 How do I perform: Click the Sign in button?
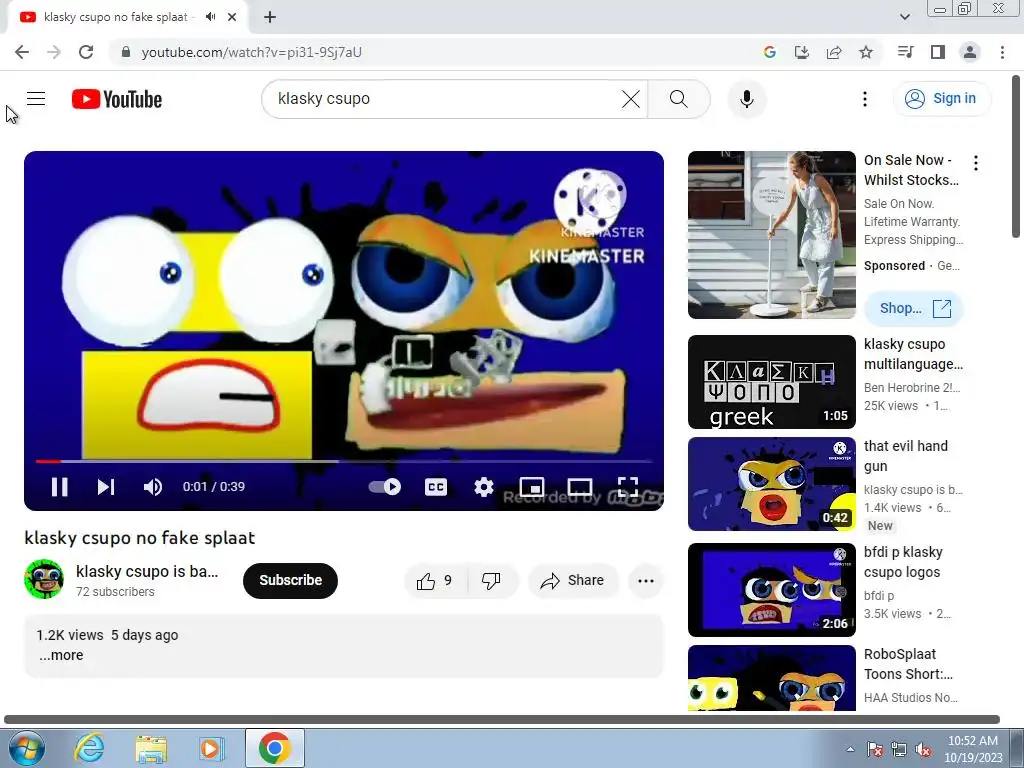[942, 99]
